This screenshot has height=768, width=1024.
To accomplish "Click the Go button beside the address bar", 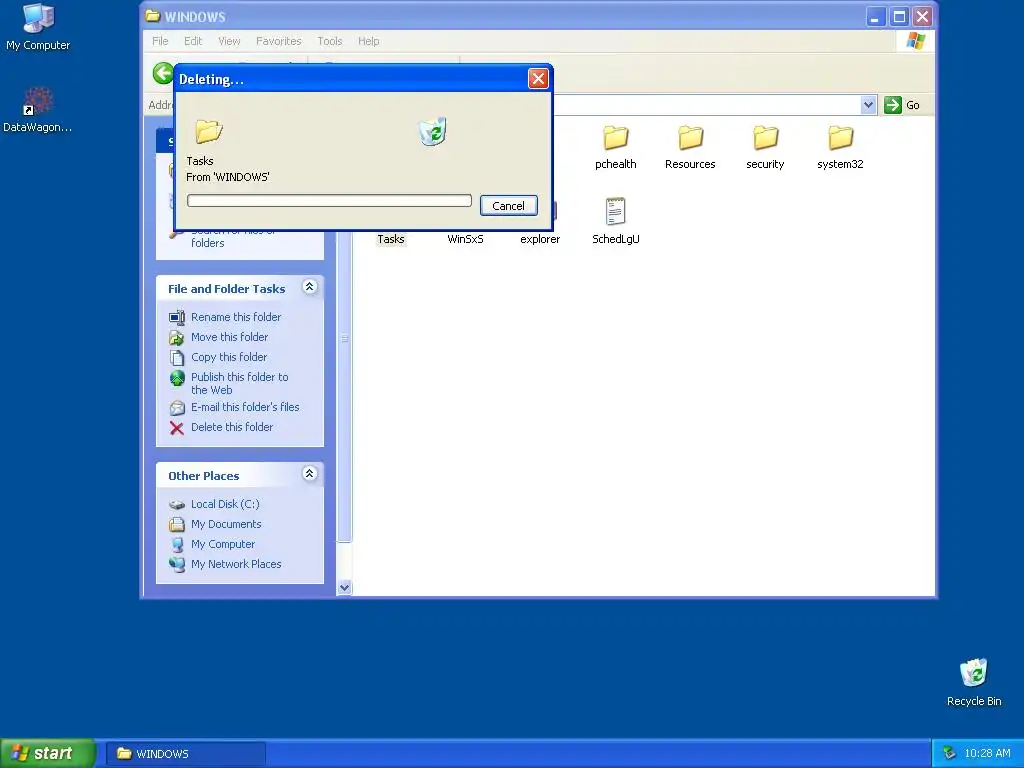I will 903,105.
